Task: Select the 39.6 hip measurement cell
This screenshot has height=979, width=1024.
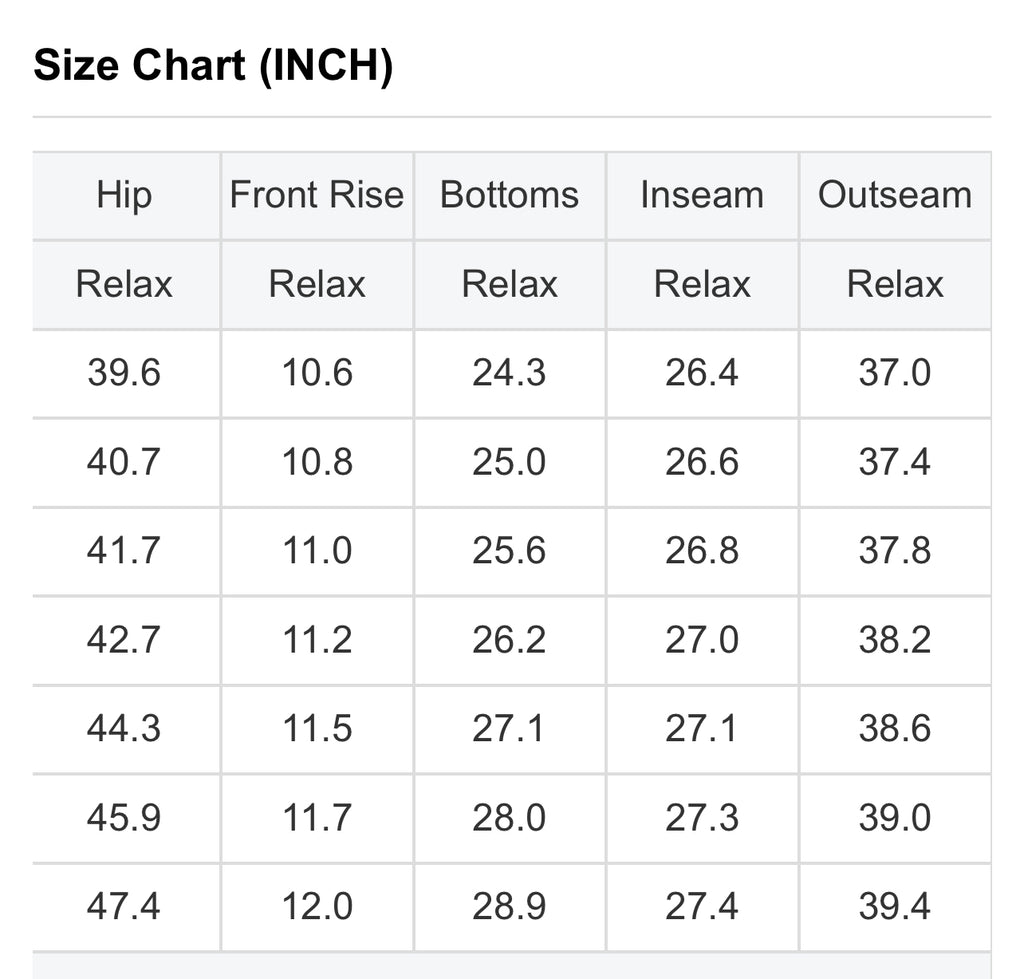Action: coord(124,373)
